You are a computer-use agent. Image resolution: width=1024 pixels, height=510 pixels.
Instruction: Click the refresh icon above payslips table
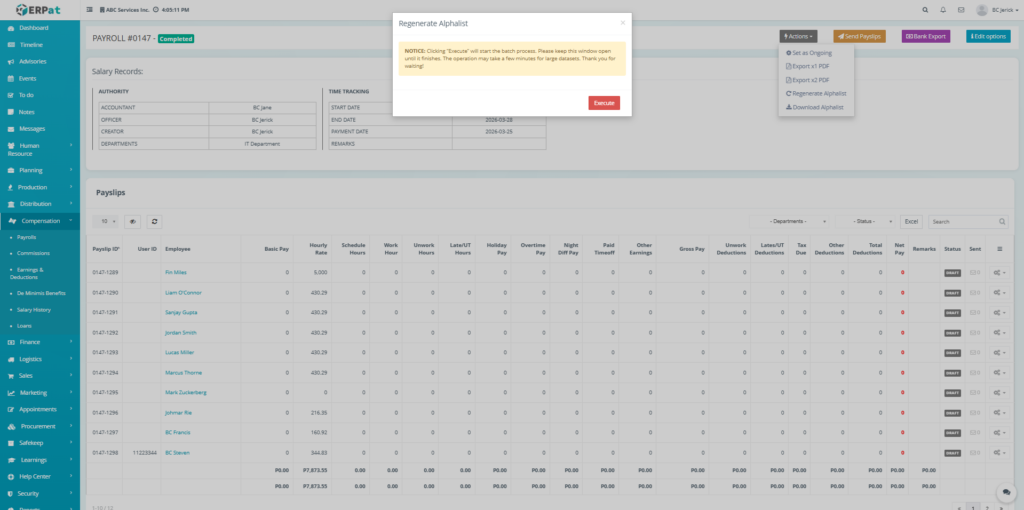[155, 221]
